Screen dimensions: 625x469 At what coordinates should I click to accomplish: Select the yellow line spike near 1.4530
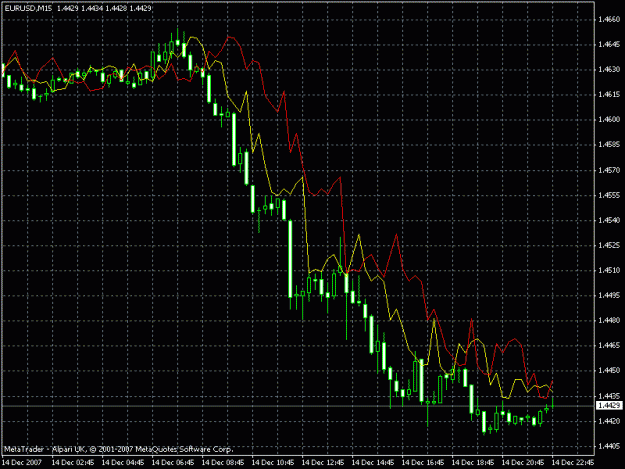(359, 236)
